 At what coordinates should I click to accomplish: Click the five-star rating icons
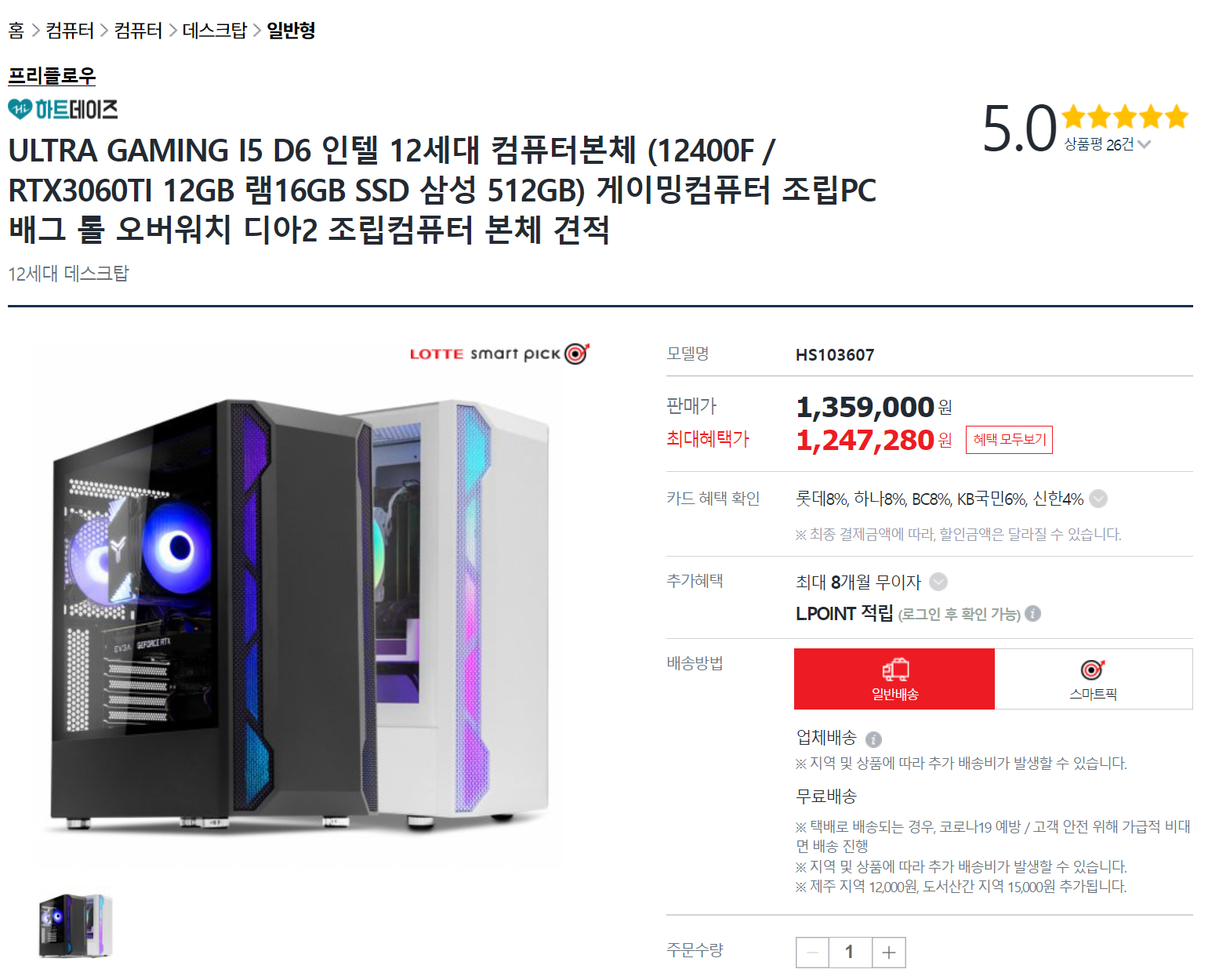(1126, 118)
